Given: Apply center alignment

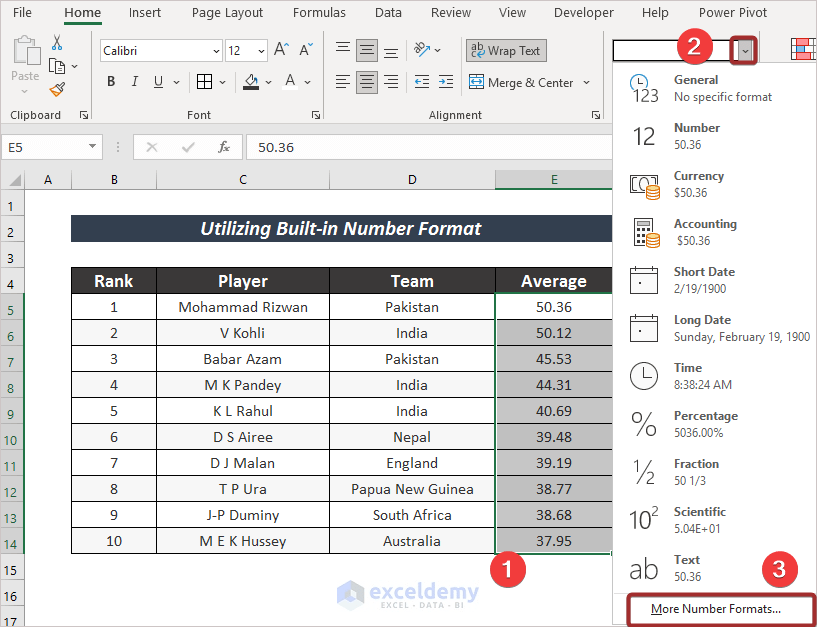Looking at the screenshot, I should pos(366,81).
